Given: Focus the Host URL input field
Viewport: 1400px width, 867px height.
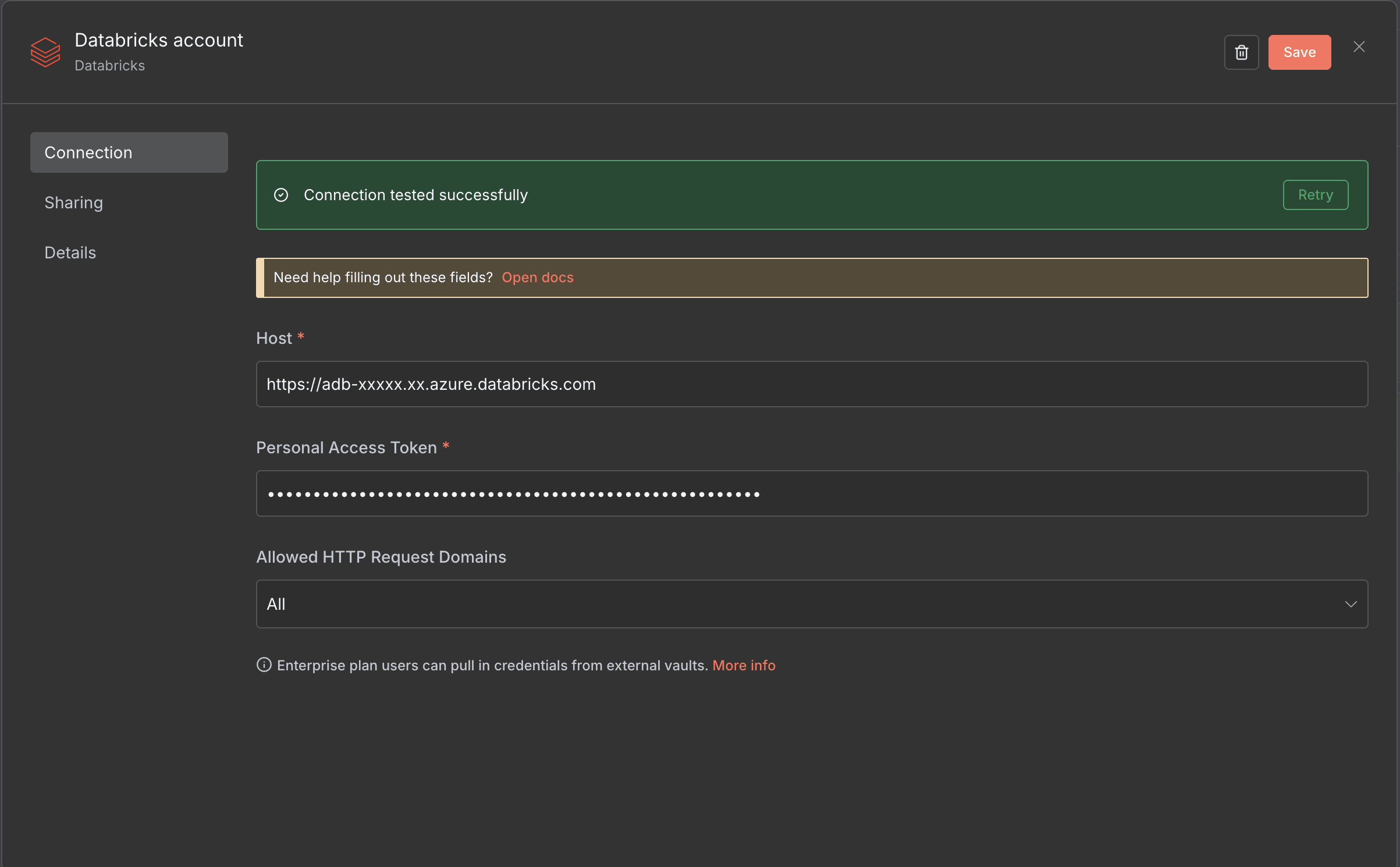Looking at the screenshot, I should pyautogui.click(x=811, y=384).
